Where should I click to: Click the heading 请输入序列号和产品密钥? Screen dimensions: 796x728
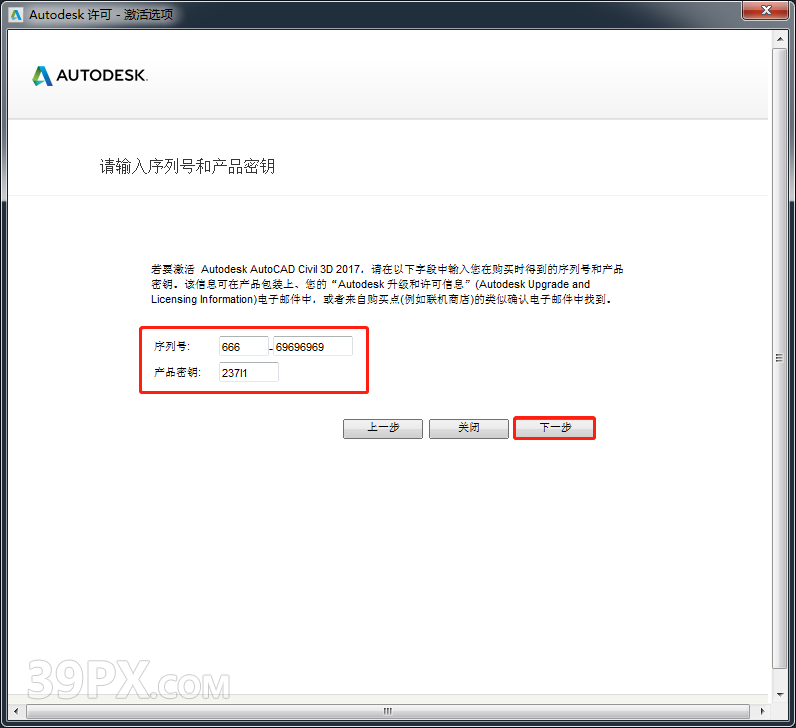pyautogui.click(x=187, y=167)
